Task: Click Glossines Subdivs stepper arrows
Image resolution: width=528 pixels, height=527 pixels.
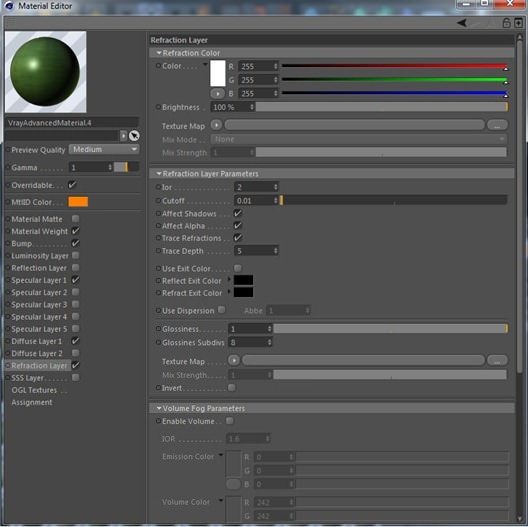Action: [269, 342]
